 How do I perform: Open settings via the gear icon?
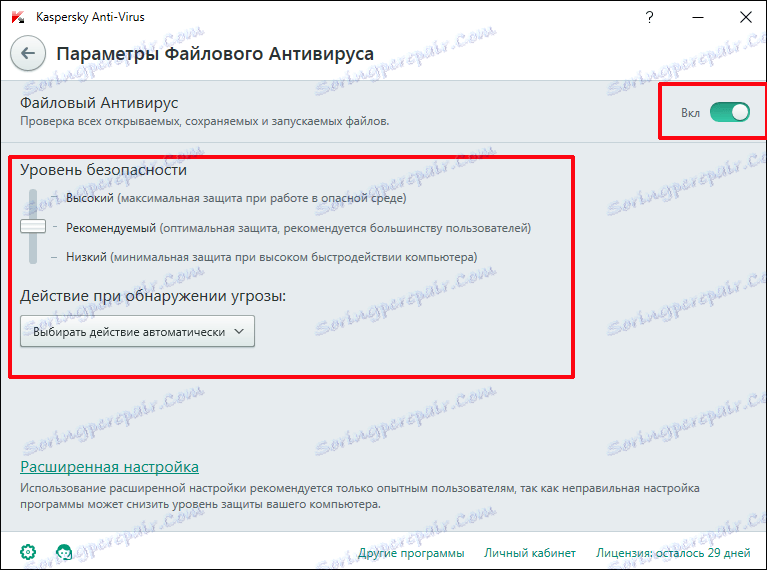point(28,552)
